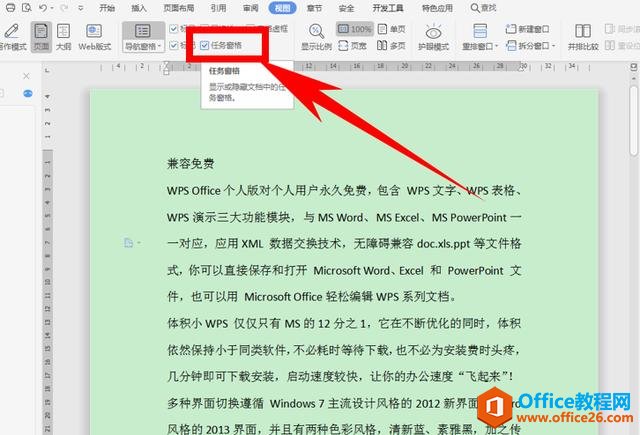Image resolution: width=640 pixels, height=435 pixels.
Task: Click the right indent marker on the ruler
Action: pyautogui.click(x=522, y=70)
